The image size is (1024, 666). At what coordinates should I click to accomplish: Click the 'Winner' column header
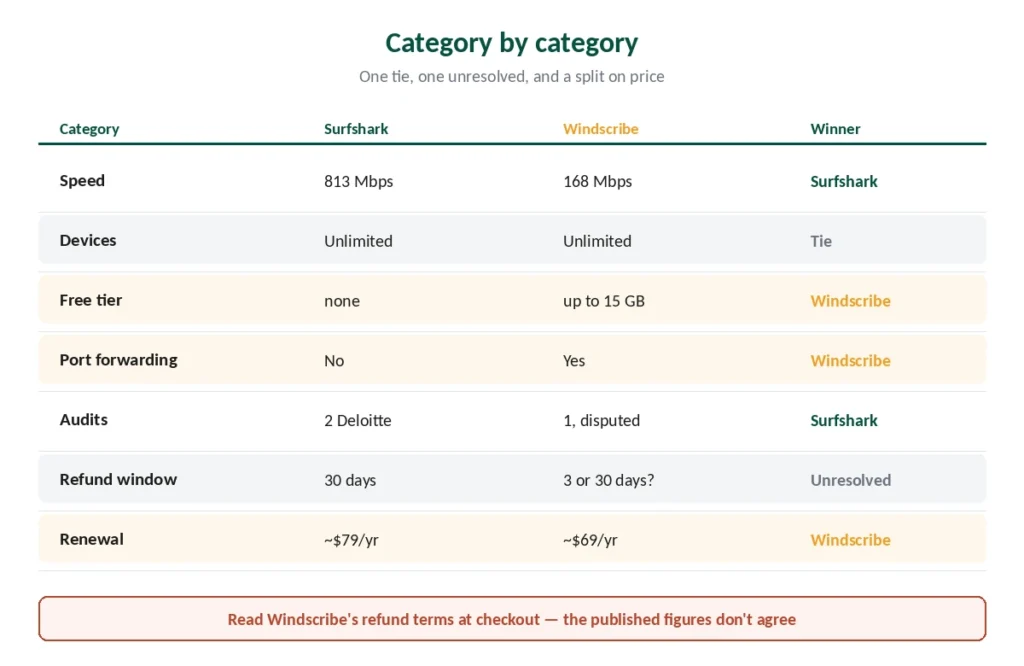(835, 129)
